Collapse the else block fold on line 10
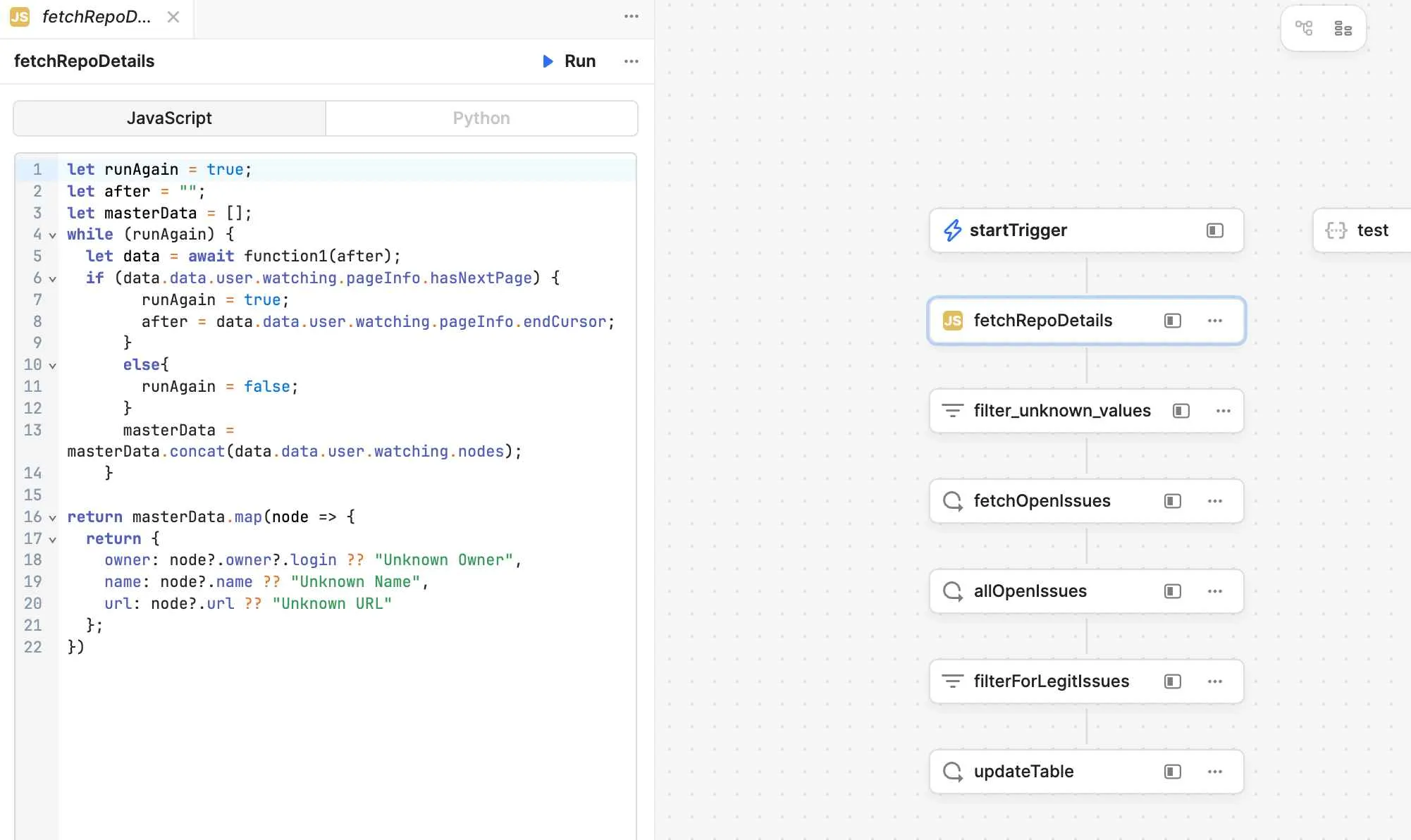Screen dimensions: 1411x840 point(52,366)
